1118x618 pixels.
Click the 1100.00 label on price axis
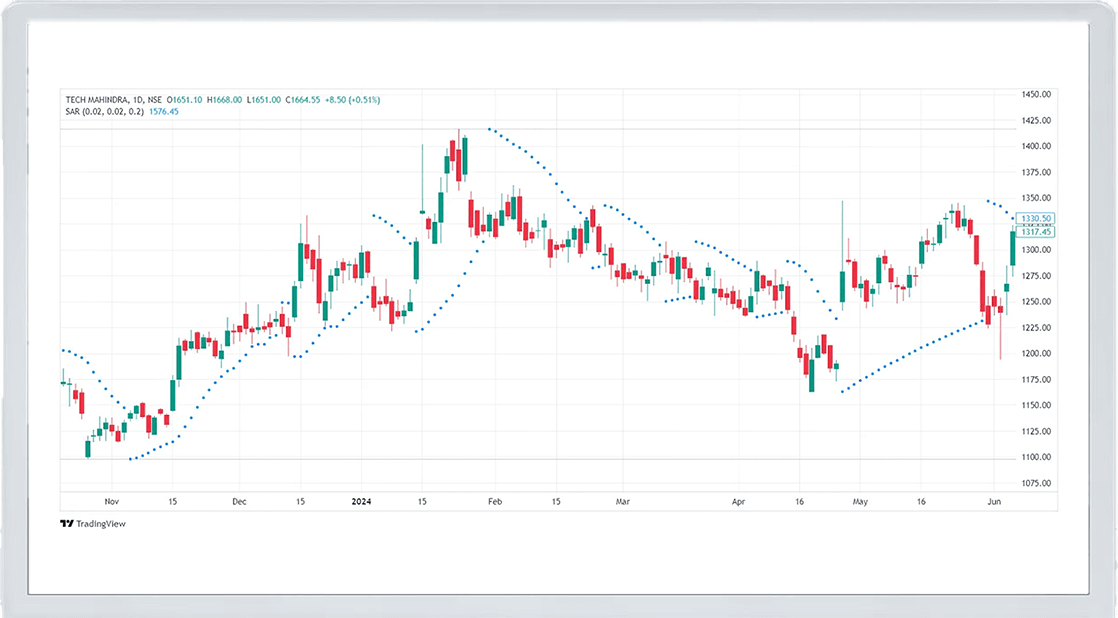point(1035,457)
